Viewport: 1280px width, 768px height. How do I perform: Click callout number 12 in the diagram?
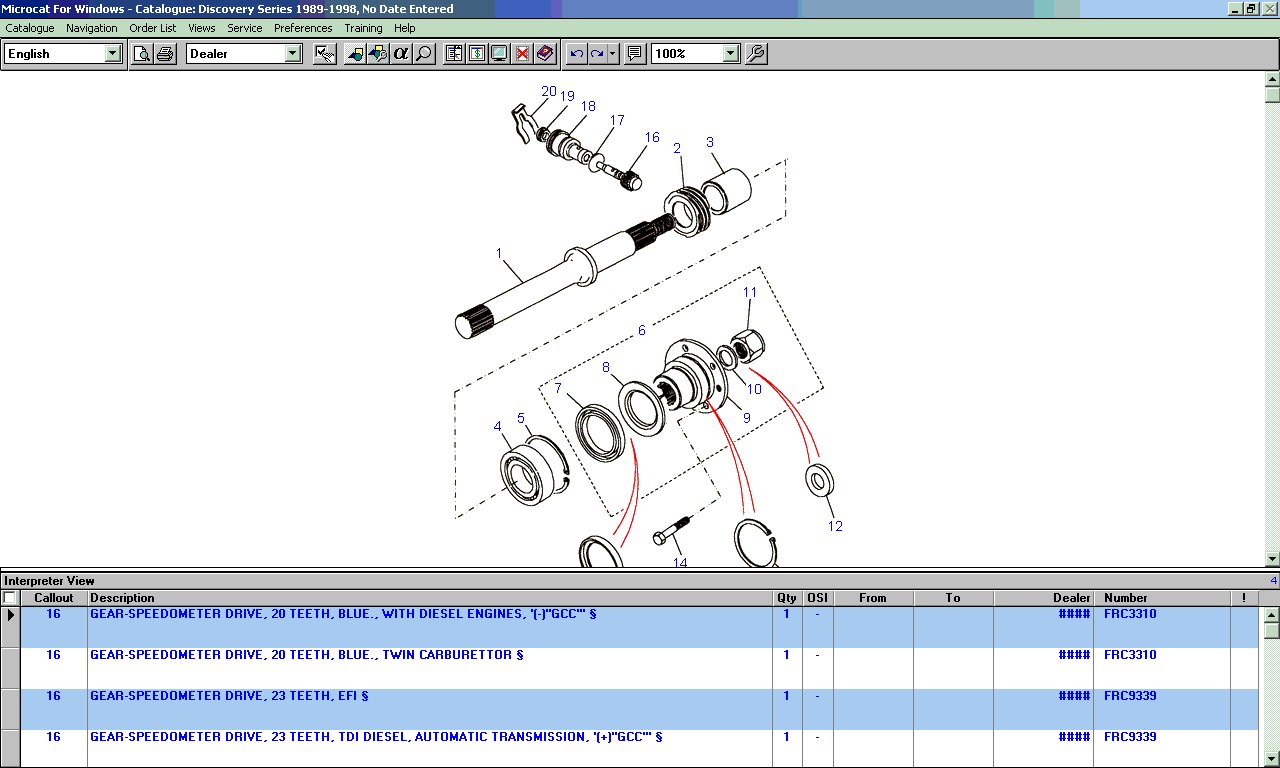tap(835, 526)
